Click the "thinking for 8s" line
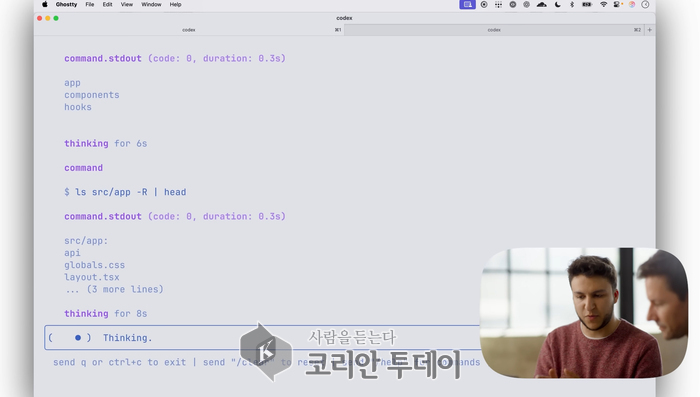 click(105, 313)
